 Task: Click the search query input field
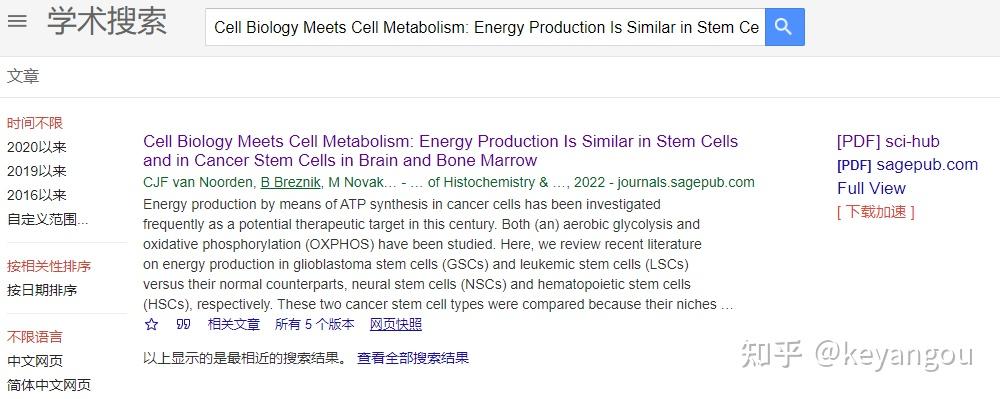click(485, 27)
